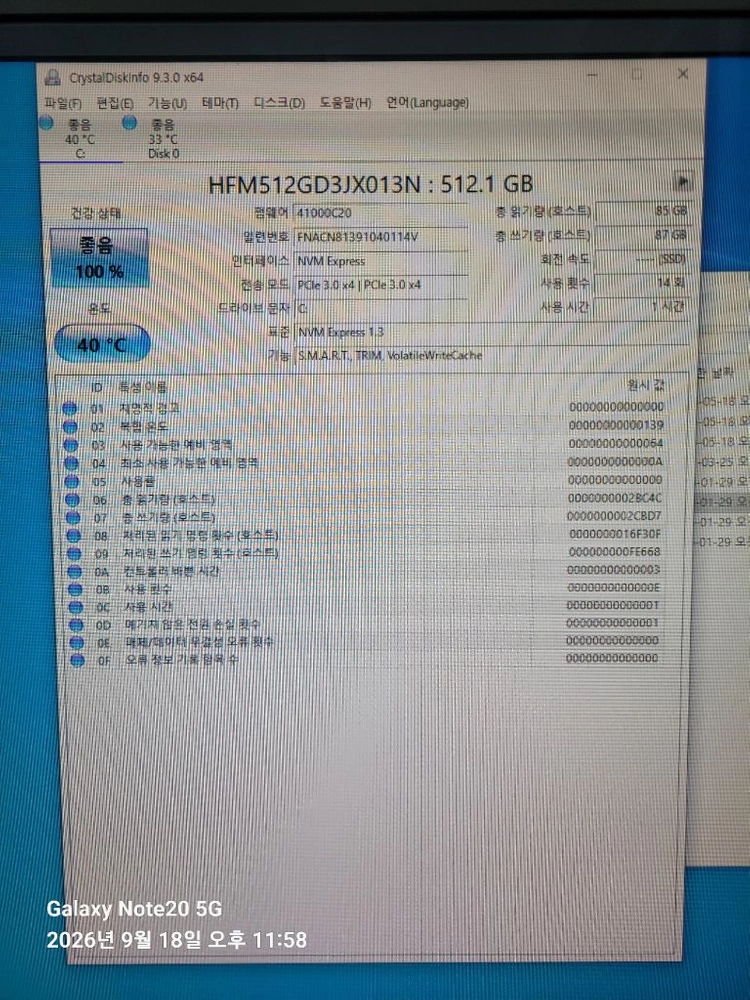This screenshot has height=1000, width=750.
Task: Click the status dot for attribute 0B
Action: click(75, 589)
